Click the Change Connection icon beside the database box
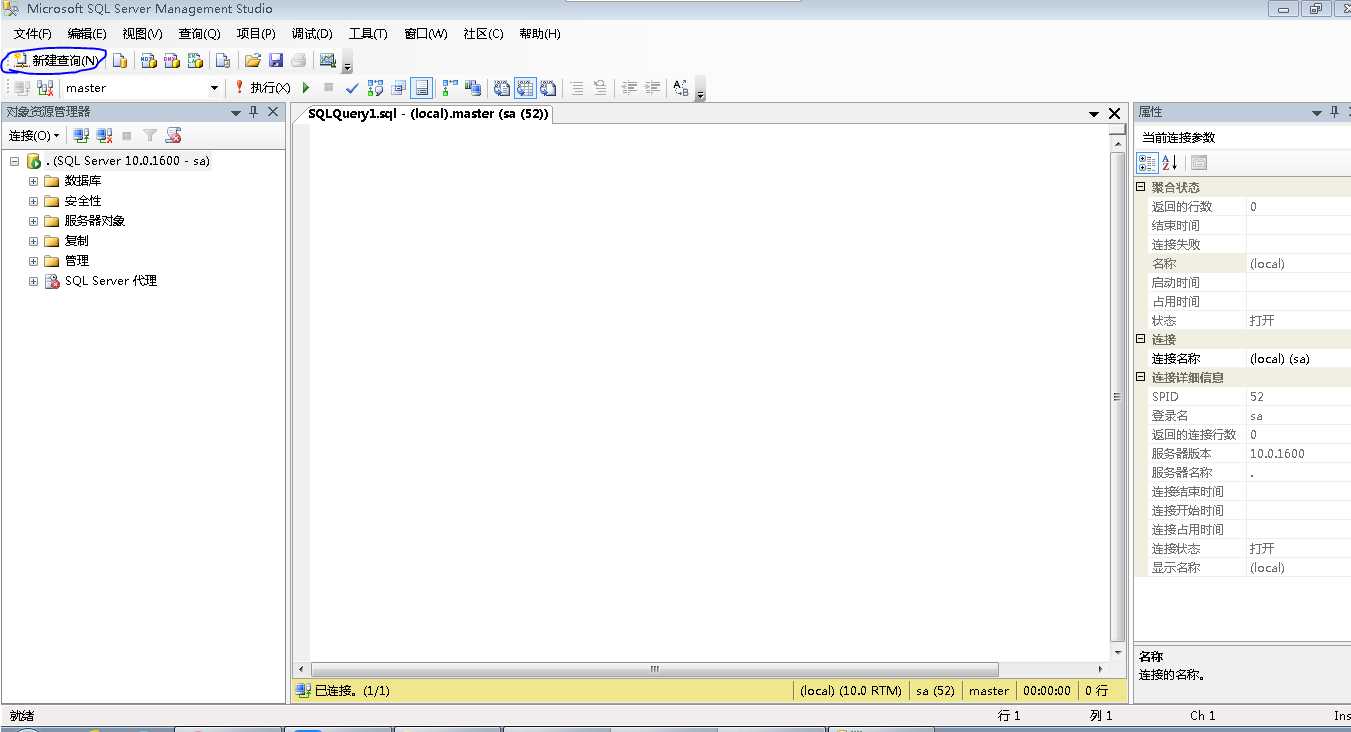The height and width of the screenshot is (732, 1351). tap(45, 88)
